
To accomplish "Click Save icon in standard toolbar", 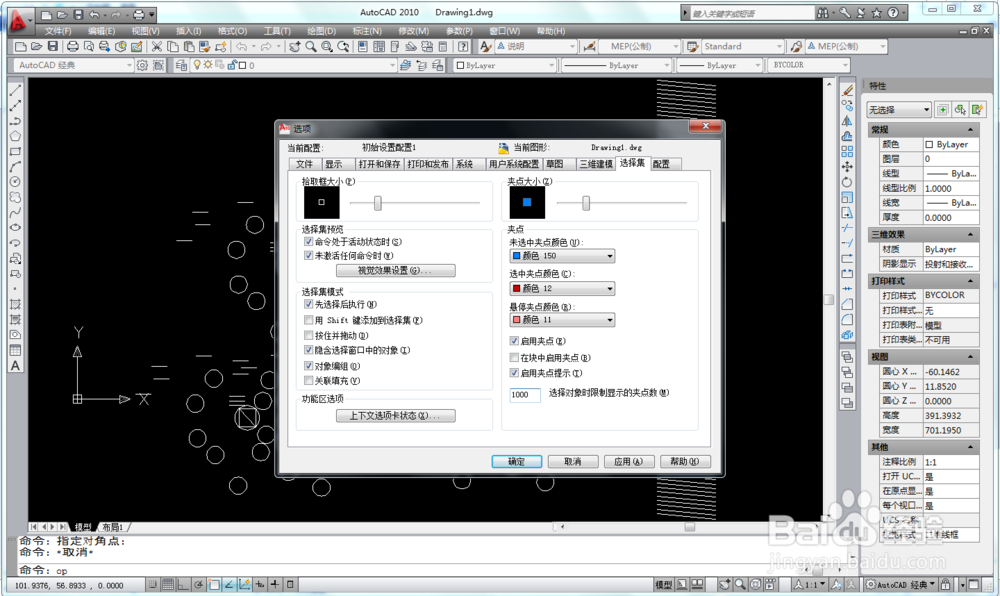I will tap(53, 47).
